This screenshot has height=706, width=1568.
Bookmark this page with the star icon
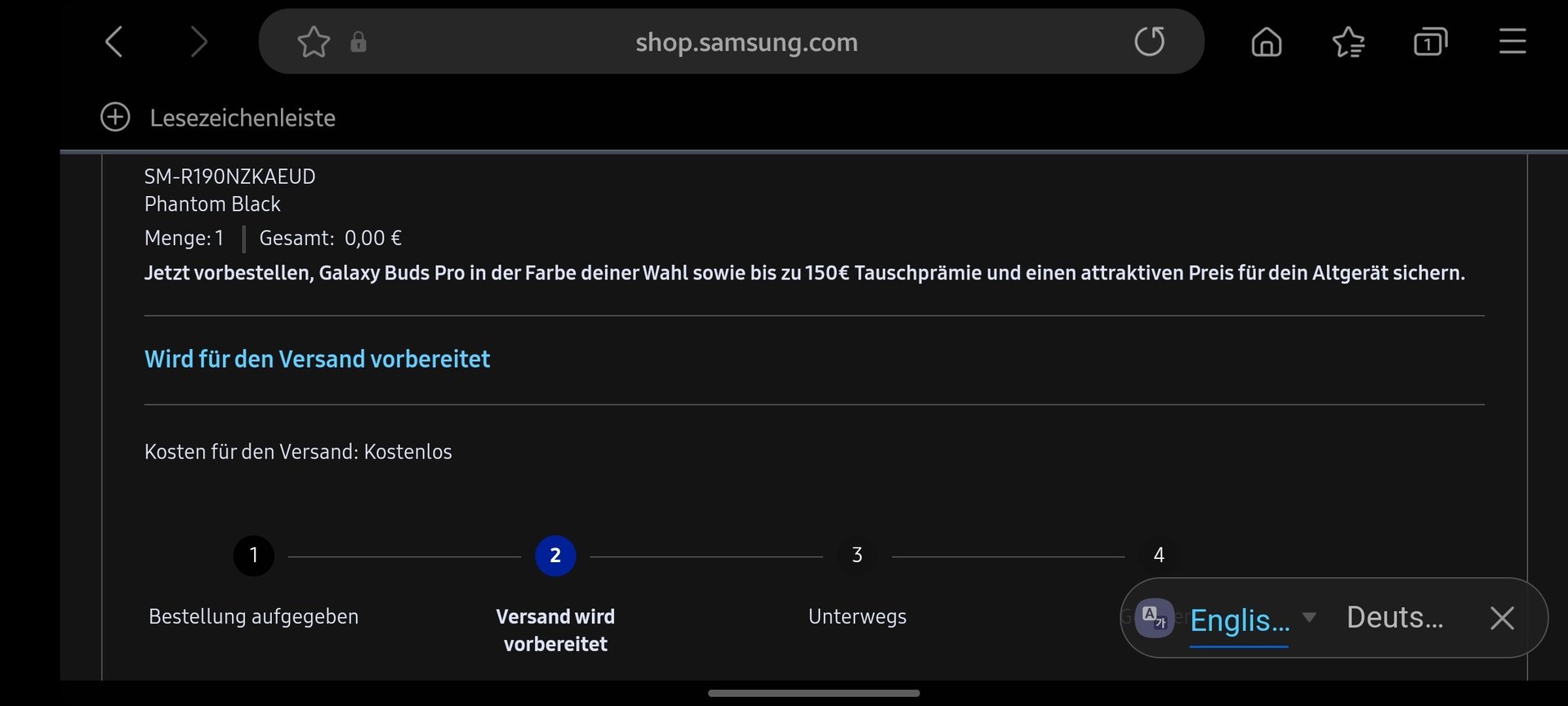(x=314, y=42)
